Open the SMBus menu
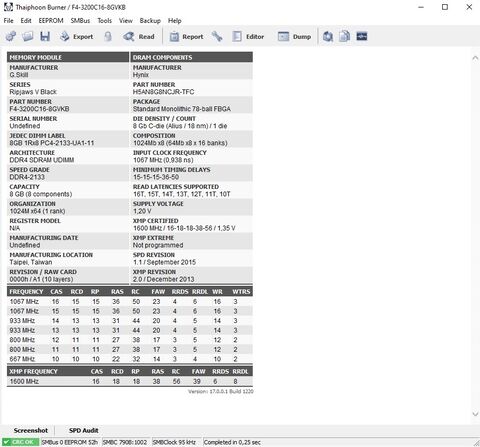Screen dimensions: 480x447 click(x=80, y=21)
